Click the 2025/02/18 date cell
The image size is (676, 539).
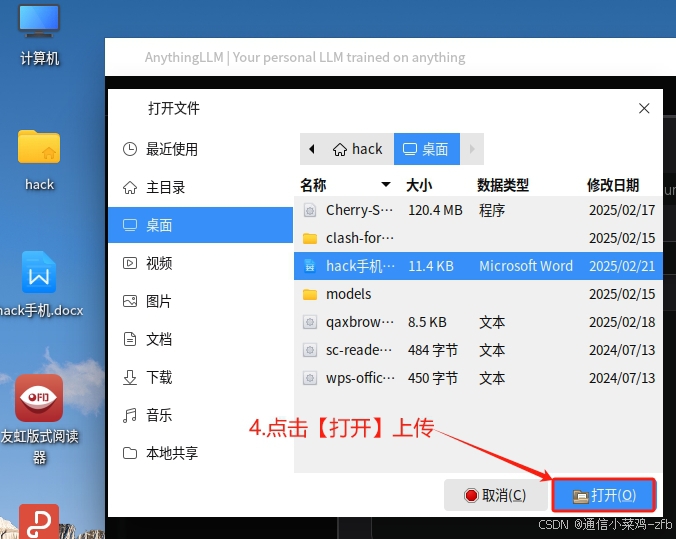622,322
